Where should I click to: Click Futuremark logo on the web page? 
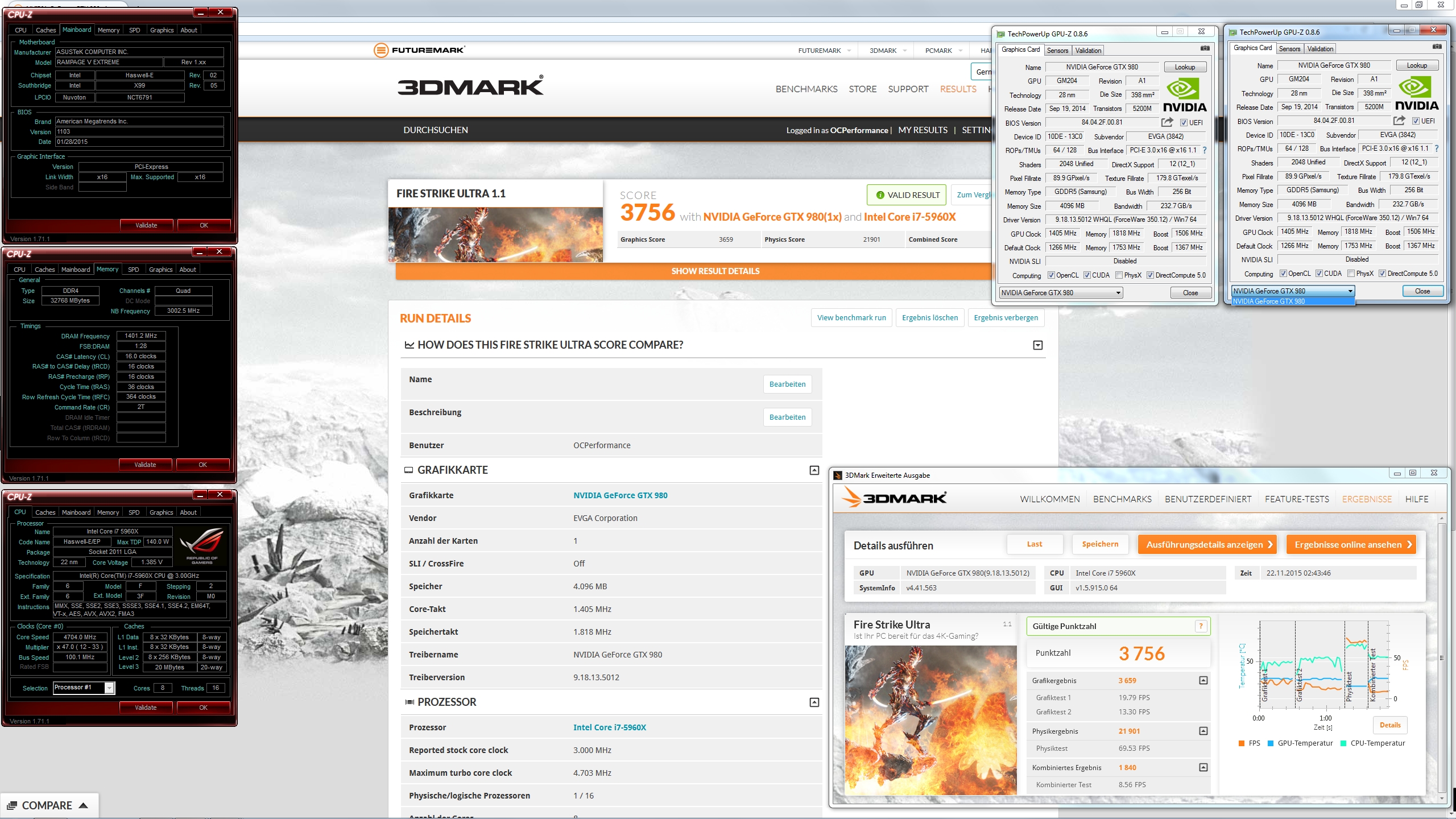pyautogui.click(x=419, y=50)
